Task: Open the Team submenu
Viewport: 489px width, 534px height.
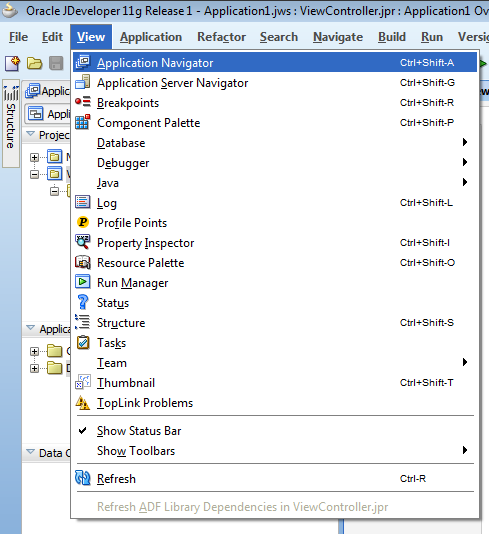Action: [x=275, y=363]
